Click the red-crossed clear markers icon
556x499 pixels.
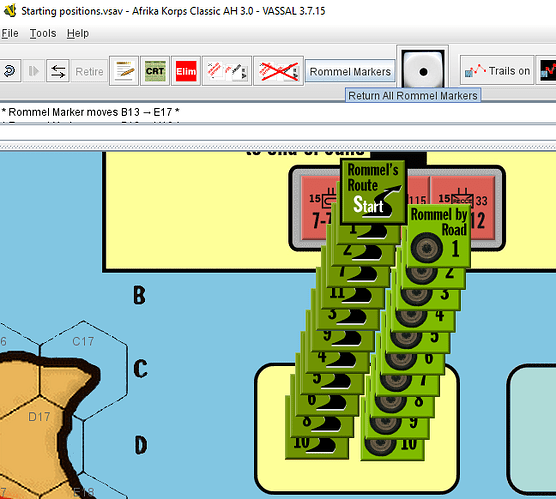click(x=278, y=71)
